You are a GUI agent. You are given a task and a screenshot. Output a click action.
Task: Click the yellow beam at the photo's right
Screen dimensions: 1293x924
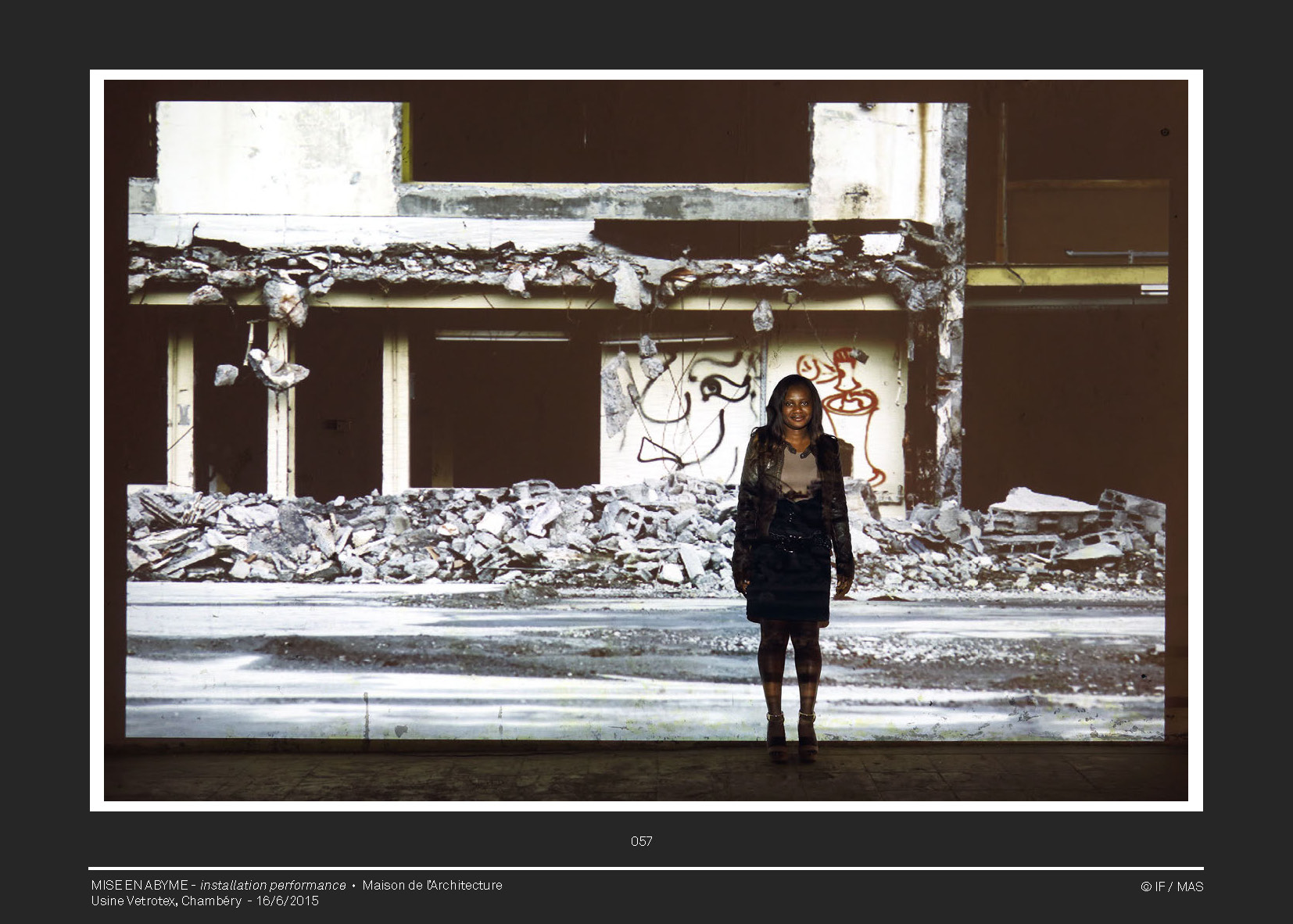(x=1066, y=275)
